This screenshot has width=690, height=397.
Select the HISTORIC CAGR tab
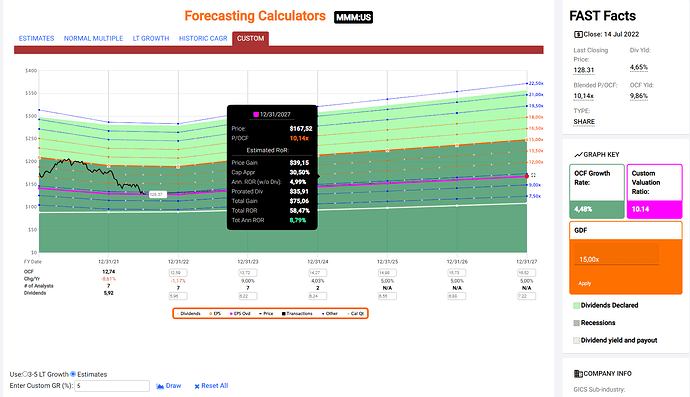203,38
